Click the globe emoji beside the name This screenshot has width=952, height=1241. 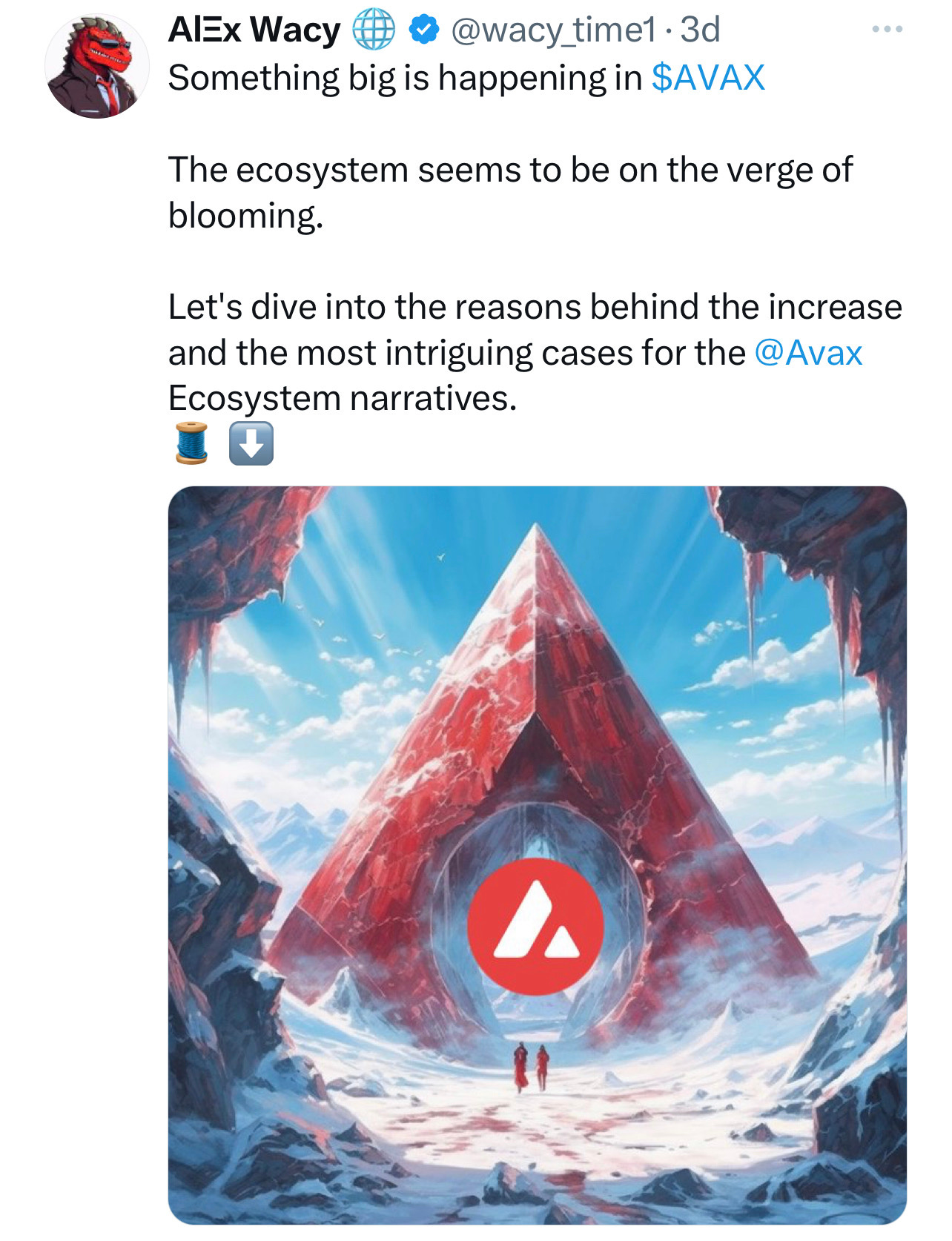(373, 30)
